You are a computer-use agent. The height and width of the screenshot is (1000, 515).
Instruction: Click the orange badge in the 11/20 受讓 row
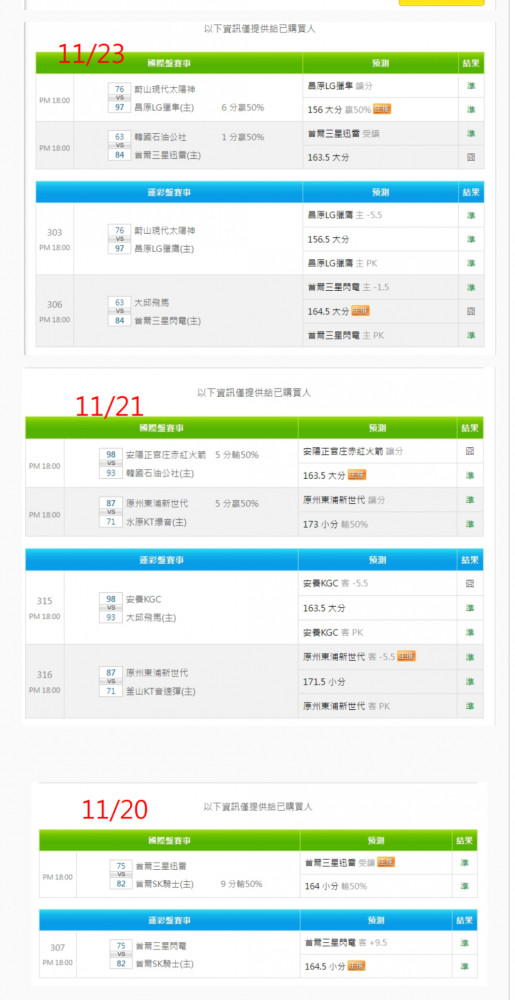[386, 862]
